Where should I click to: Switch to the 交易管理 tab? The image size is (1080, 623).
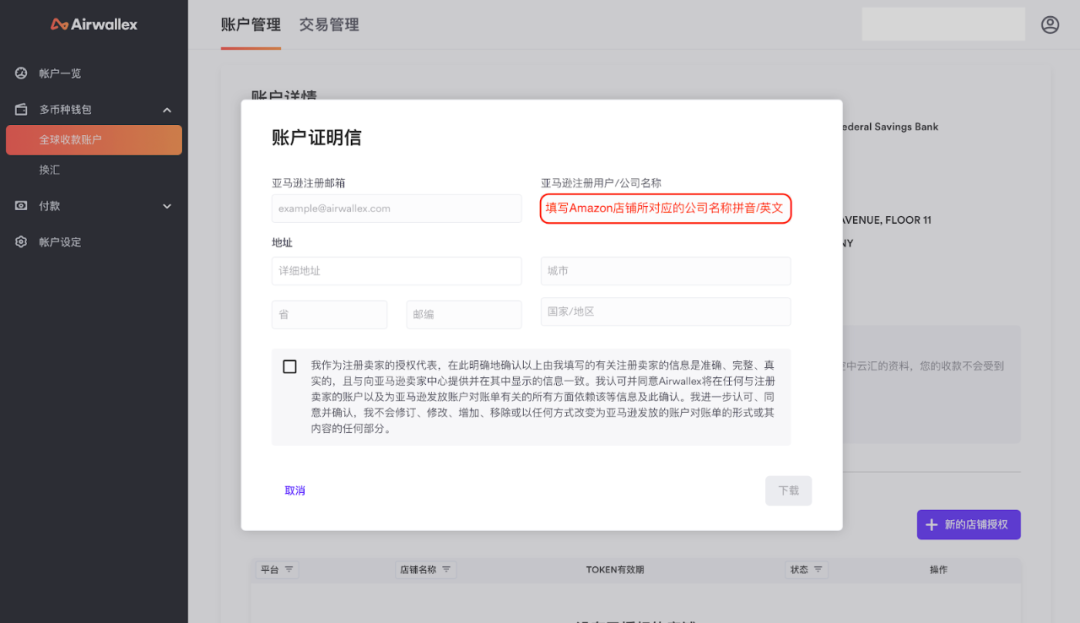pyautogui.click(x=328, y=24)
